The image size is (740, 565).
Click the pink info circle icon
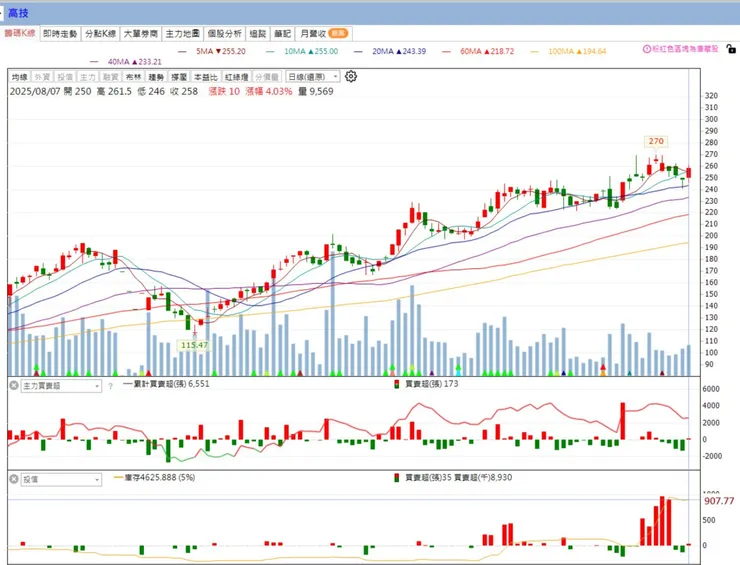pyautogui.click(x=647, y=49)
